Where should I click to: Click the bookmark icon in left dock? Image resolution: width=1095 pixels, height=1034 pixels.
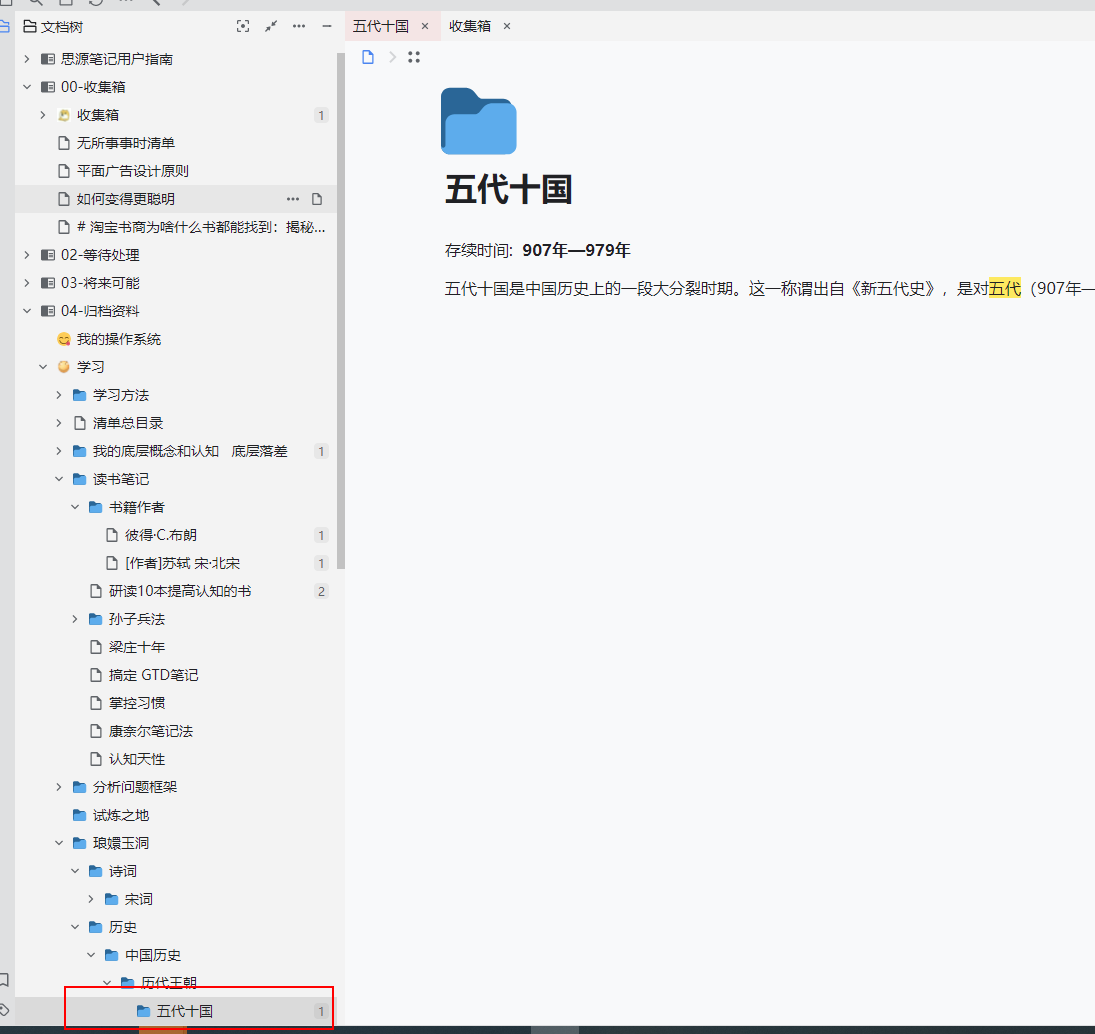pyautogui.click(x=4, y=980)
